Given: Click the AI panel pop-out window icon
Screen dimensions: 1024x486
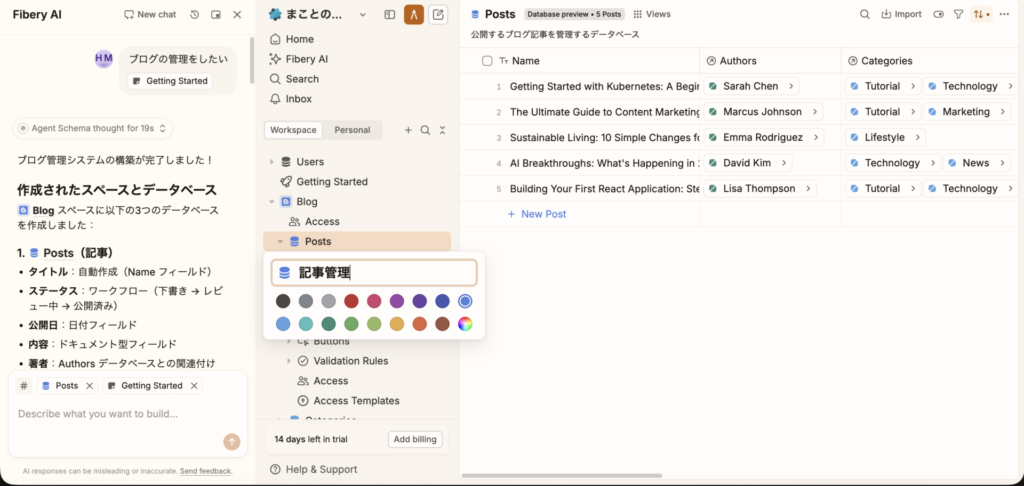Looking at the screenshot, I should [216, 14].
